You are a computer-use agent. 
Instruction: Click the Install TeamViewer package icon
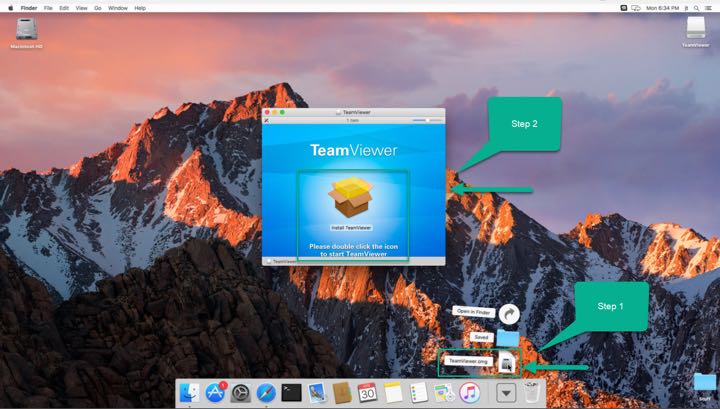[351, 197]
